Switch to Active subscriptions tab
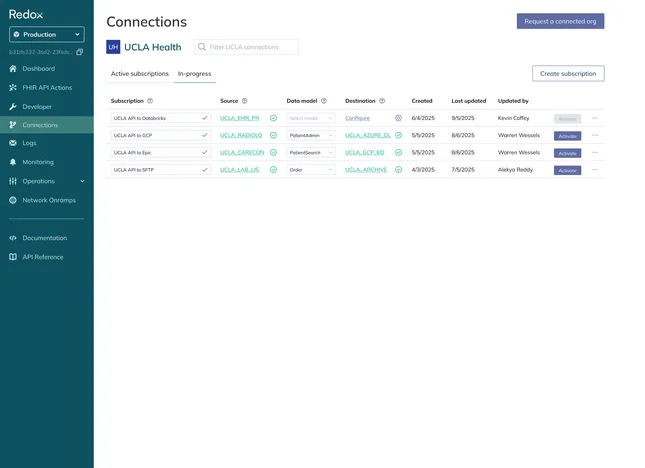This screenshot has height=468, width=645. pos(140,74)
